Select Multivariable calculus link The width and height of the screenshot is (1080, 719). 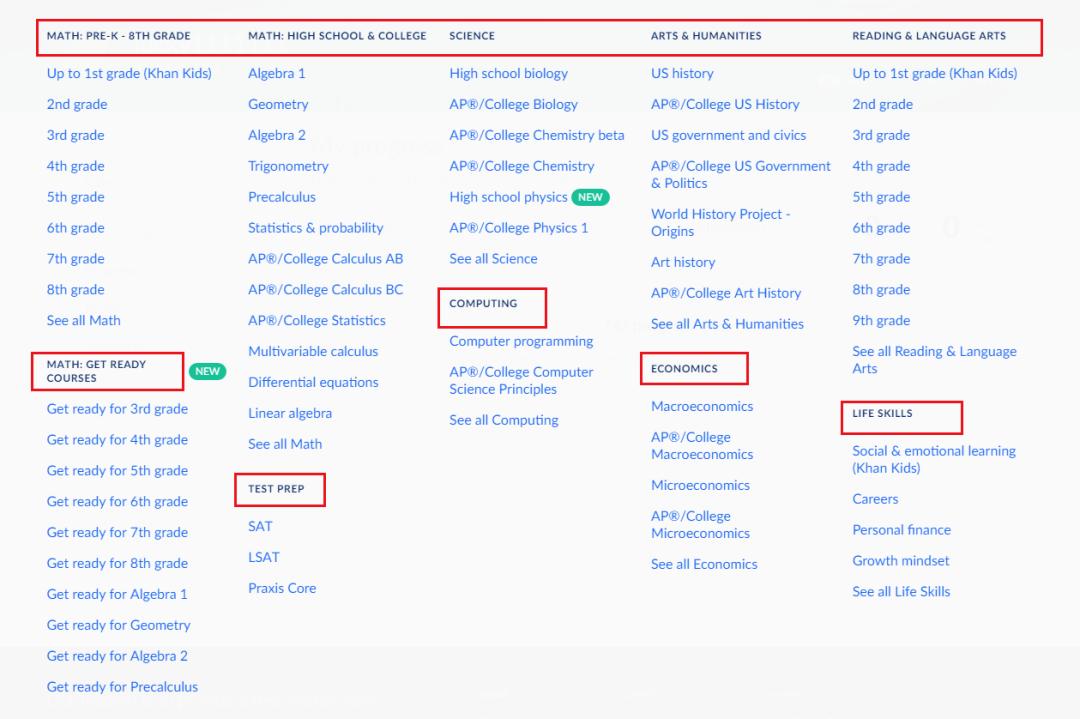point(313,351)
